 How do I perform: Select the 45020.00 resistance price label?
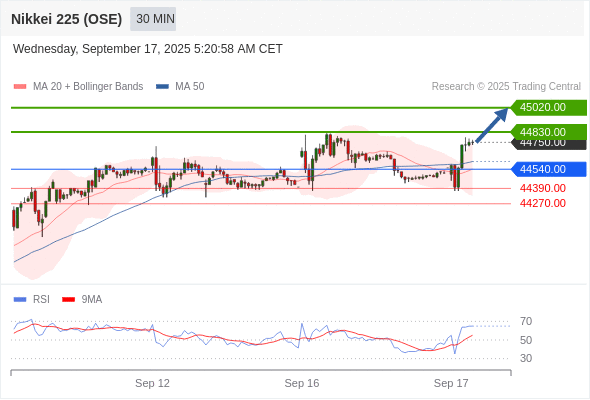548,108
